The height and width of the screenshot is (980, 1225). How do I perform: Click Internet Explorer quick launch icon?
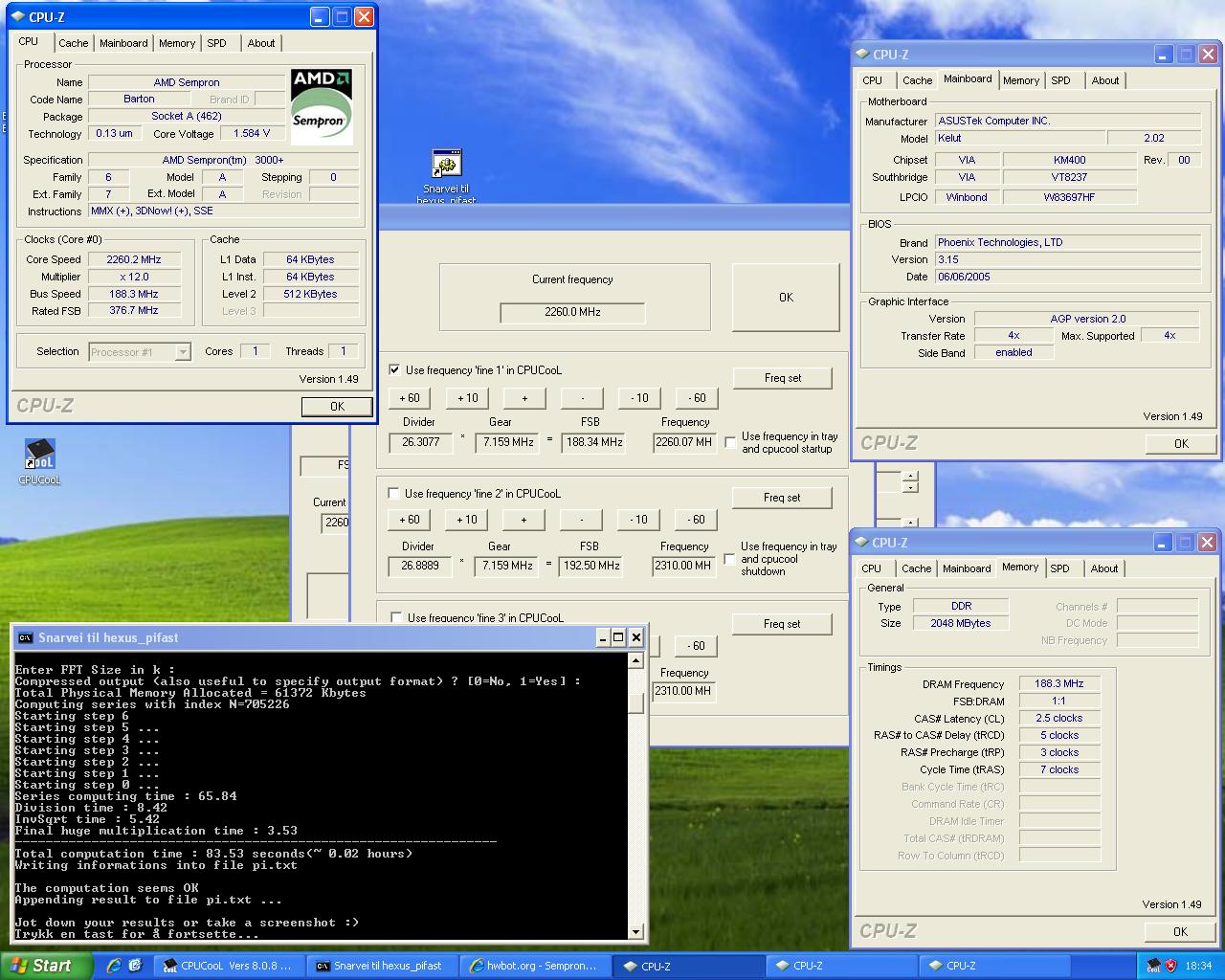pyautogui.click(x=113, y=966)
